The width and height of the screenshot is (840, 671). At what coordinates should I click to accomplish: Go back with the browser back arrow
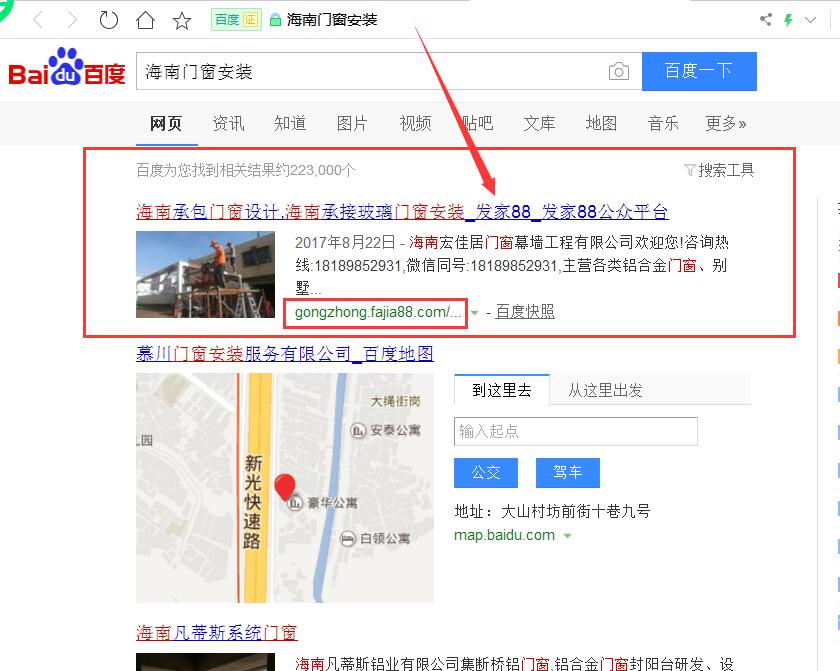pyautogui.click(x=38, y=20)
